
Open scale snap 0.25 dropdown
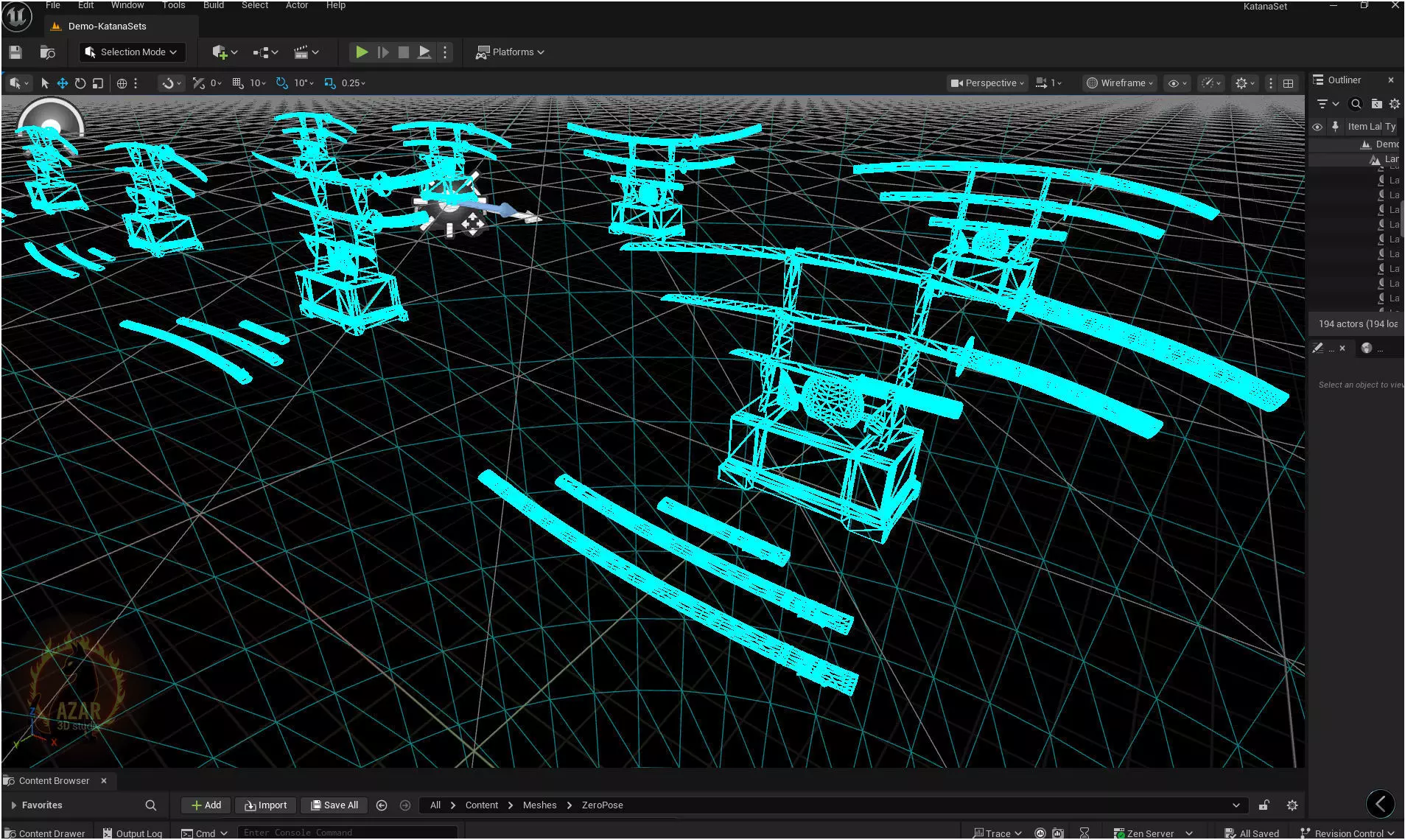point(354,83)
